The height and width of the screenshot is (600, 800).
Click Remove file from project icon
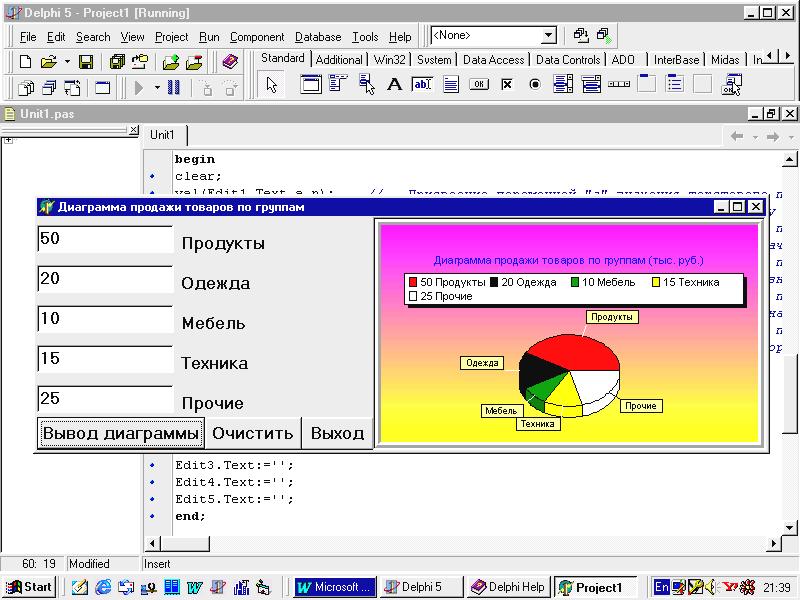pos(194,62)
